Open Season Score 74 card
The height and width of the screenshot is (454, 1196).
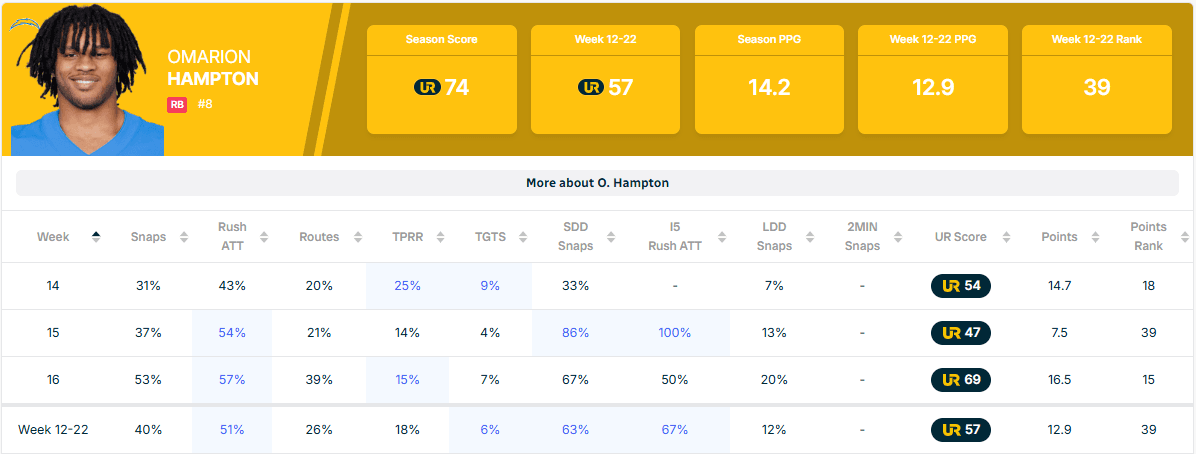441,79
